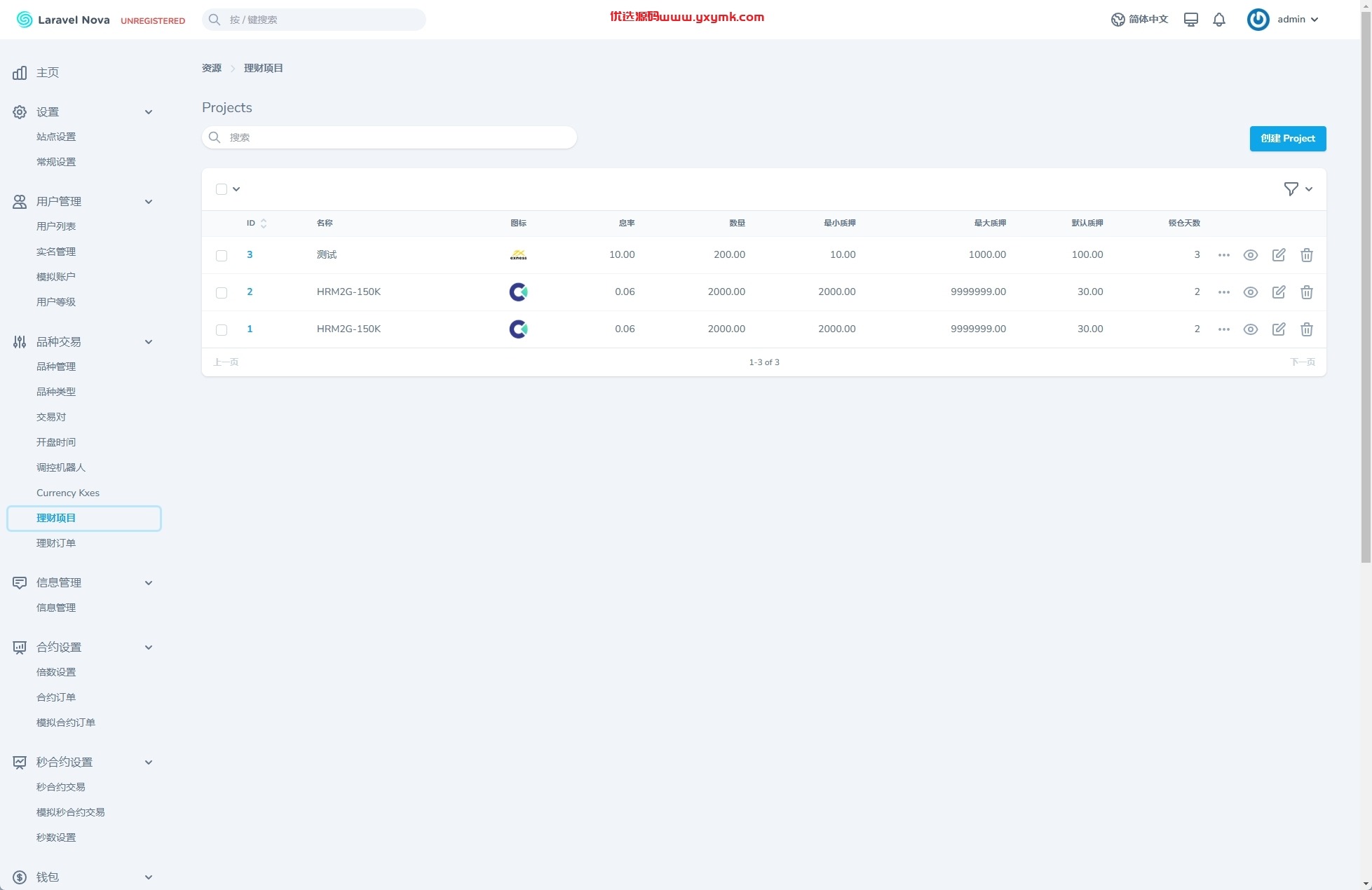Click the theme monitor icon in header
Image resolution: width=1372 pixels, height=890 pixels.
coord(1190,20)
